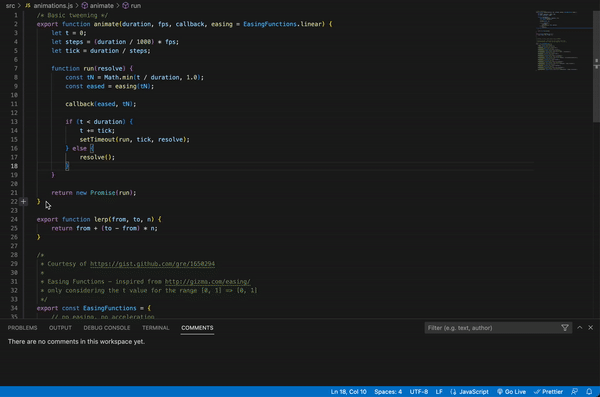Open the animate symbol breadcrumb
The image size is (600, 397).
click(98, 6)
